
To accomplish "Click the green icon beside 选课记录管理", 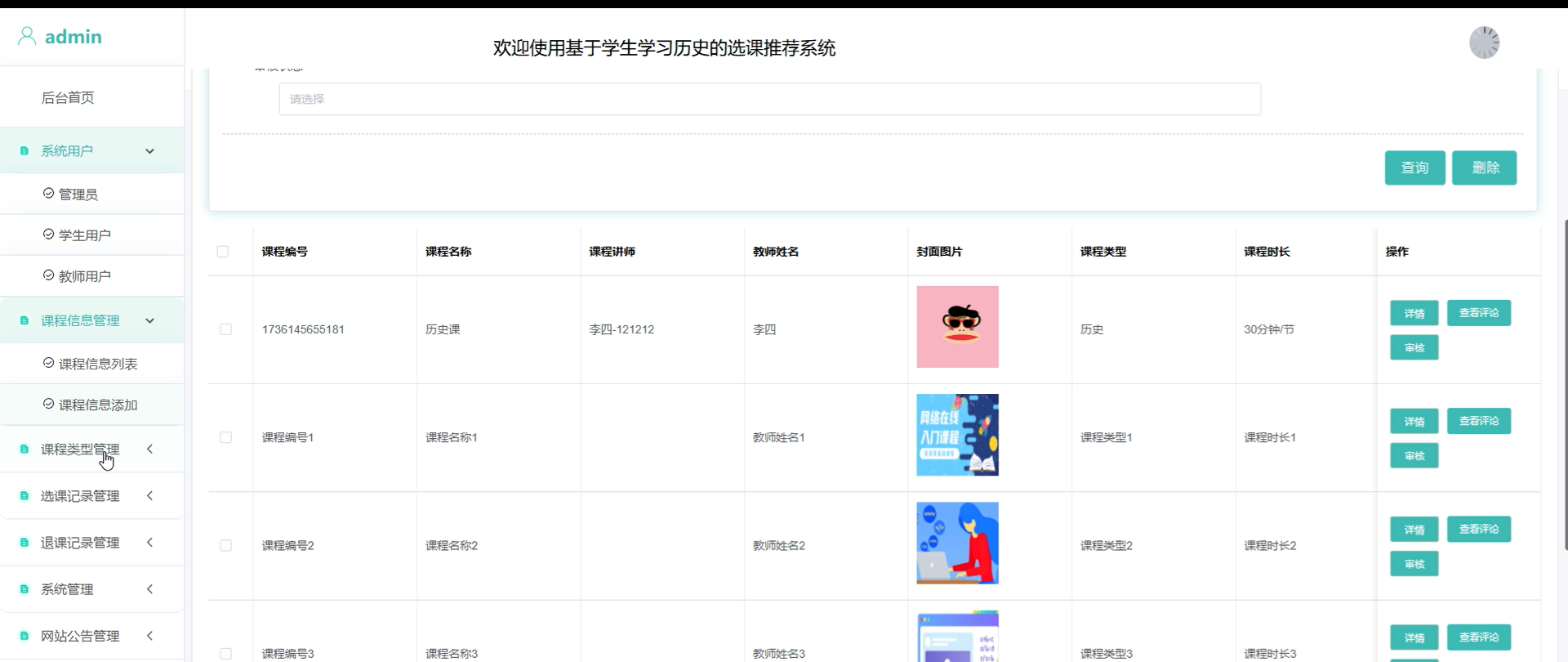I will [24, 496].
